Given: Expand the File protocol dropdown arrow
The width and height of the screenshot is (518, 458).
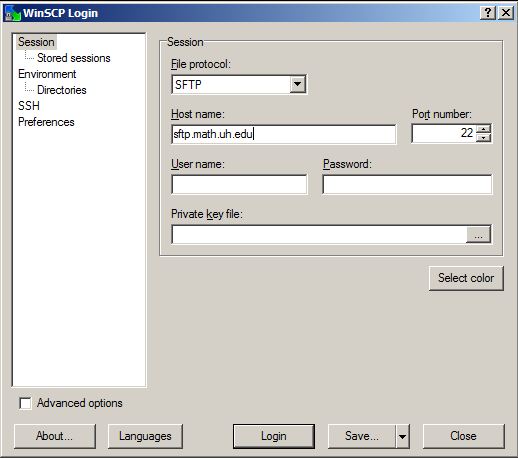Looking at the screenshot, I should tap(298, 84).
